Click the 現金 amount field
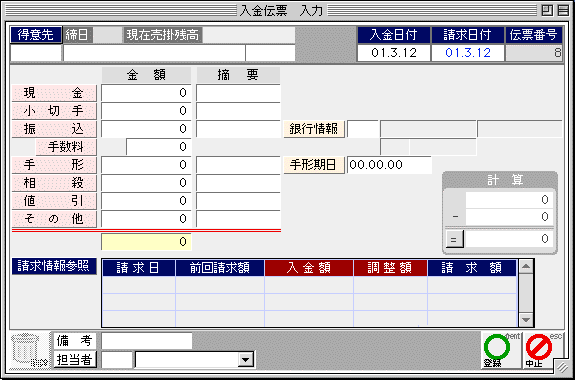The width and height of the screenshot is (575, 380). click(146, 93)
